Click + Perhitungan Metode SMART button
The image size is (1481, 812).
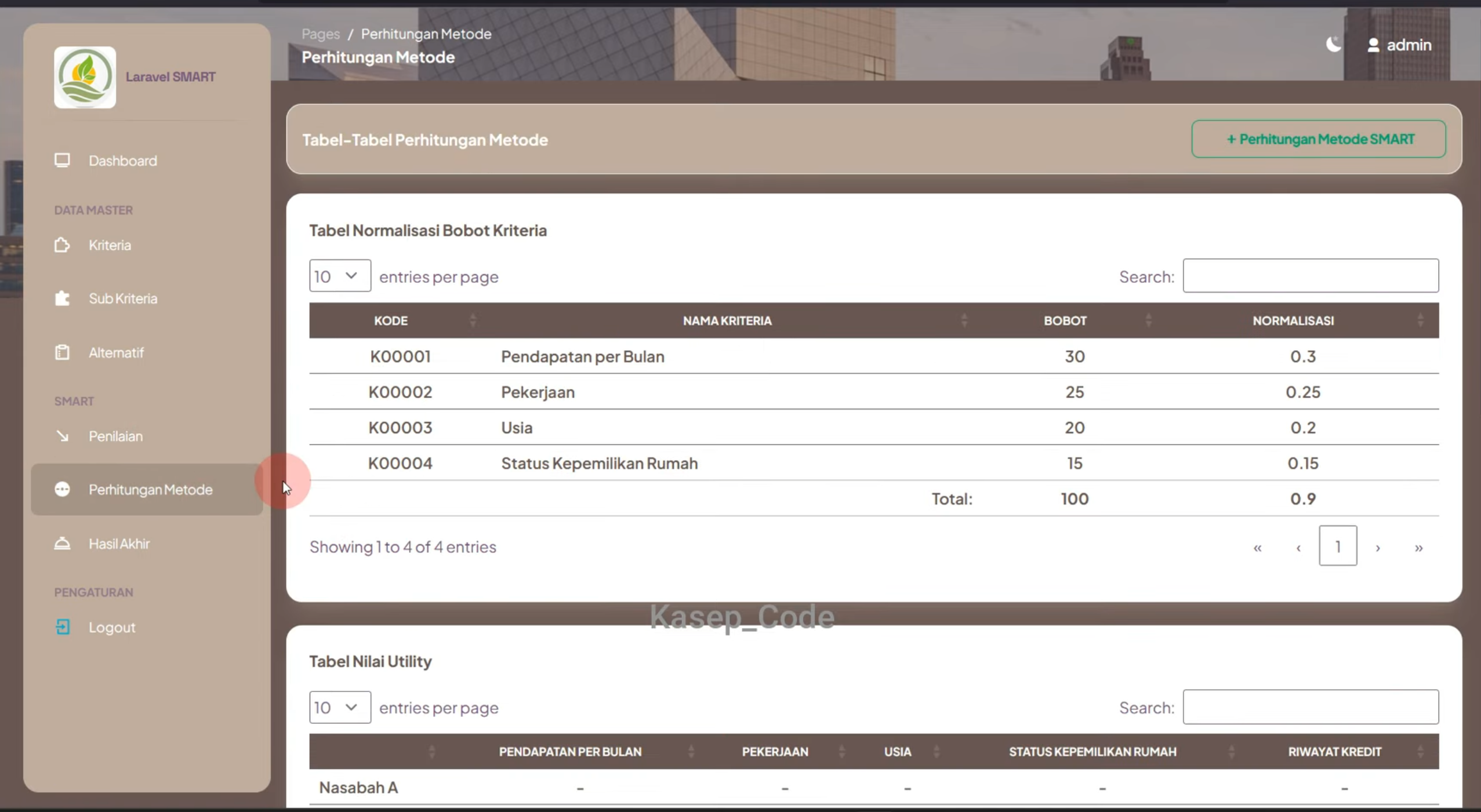[1319, 139]
